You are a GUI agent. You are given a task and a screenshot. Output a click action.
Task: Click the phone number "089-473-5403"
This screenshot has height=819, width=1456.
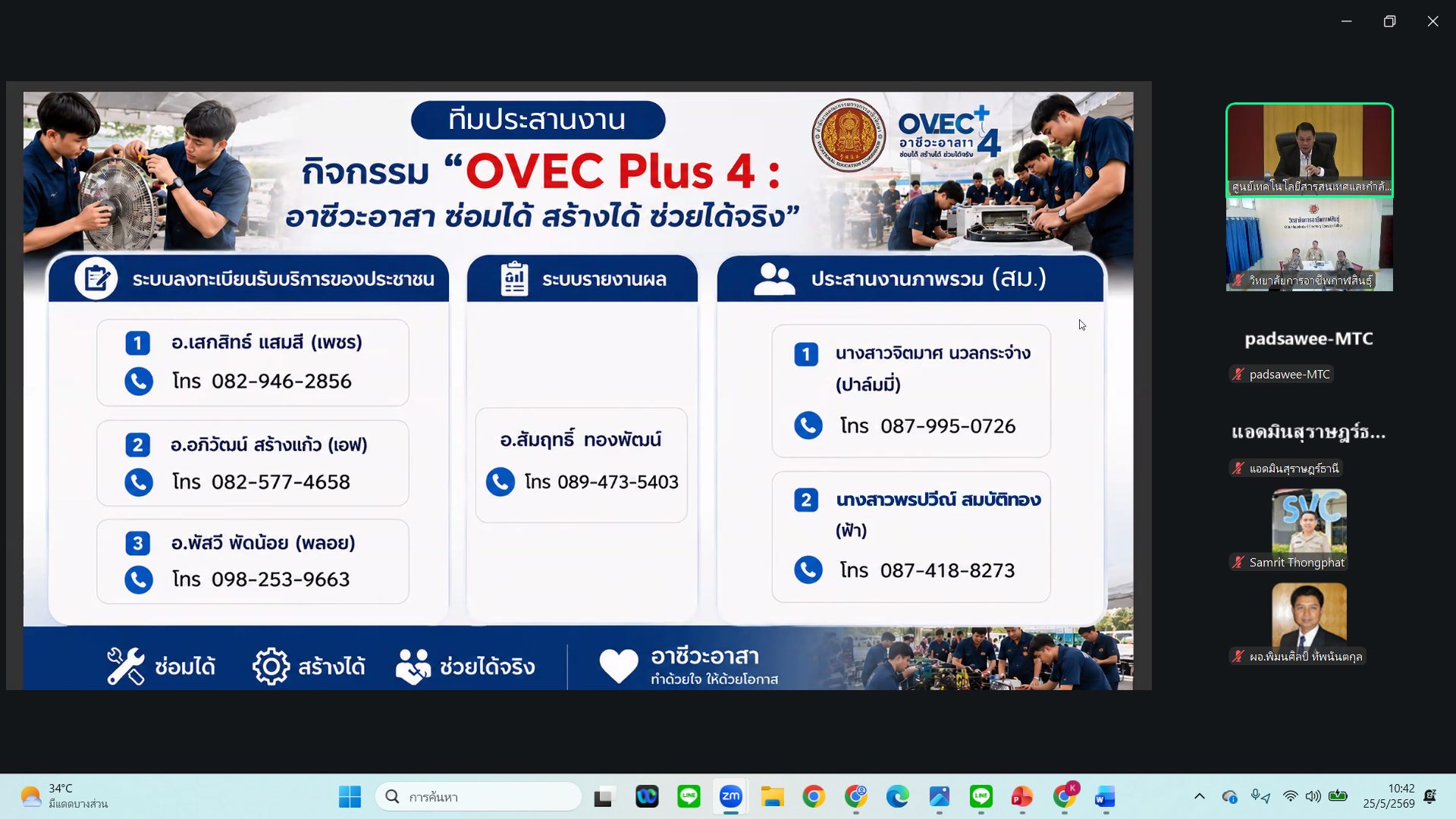618,482
